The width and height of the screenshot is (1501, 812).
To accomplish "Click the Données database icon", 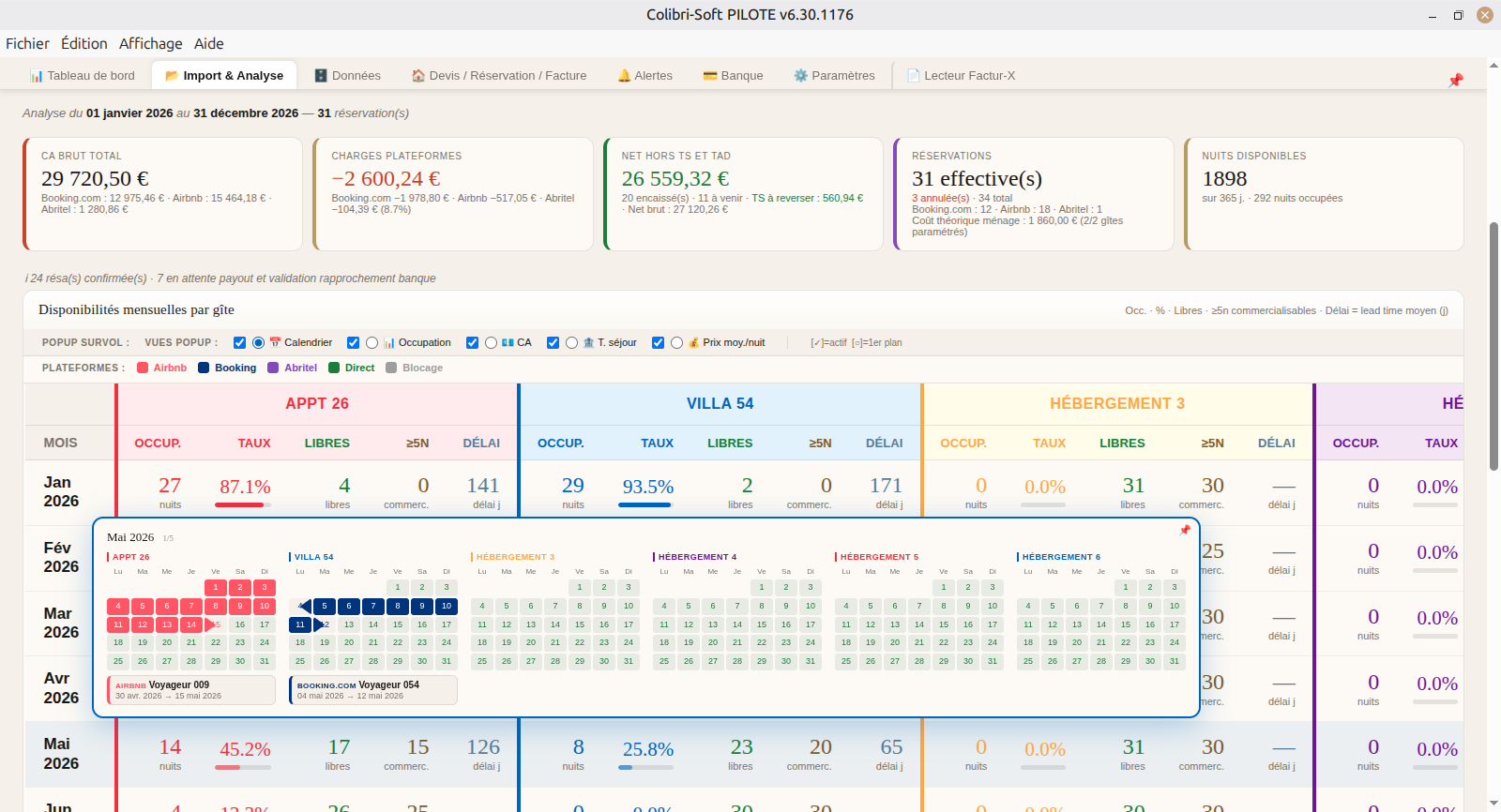I will coord(321,76).
